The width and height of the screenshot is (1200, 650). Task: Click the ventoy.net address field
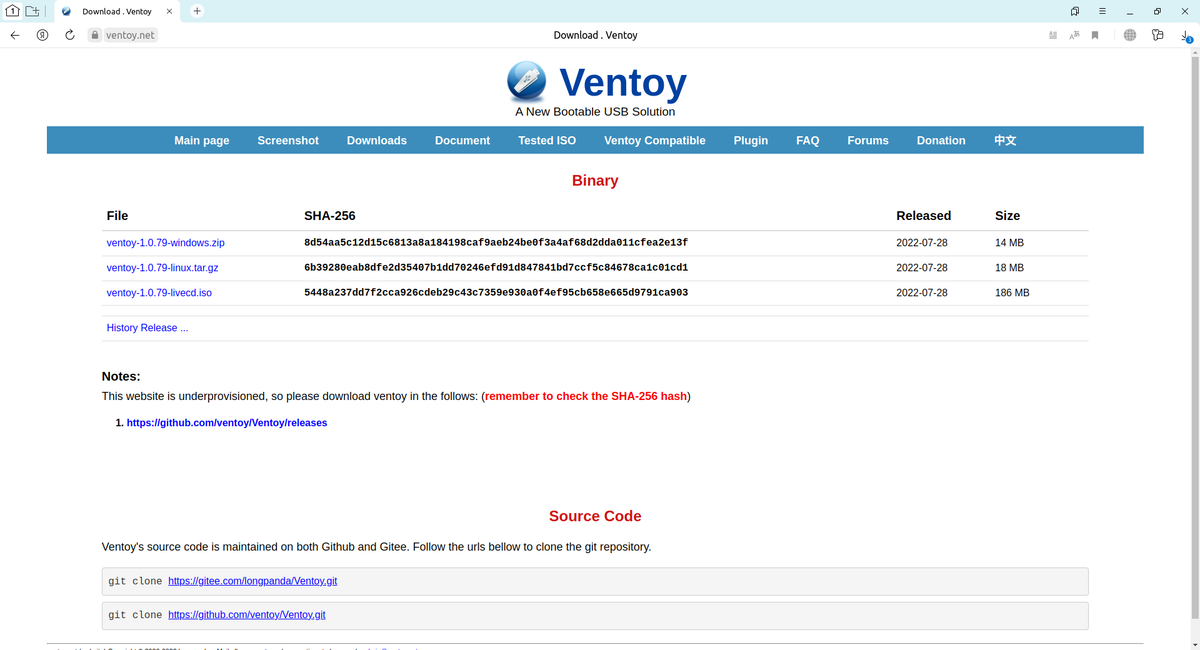130,35
